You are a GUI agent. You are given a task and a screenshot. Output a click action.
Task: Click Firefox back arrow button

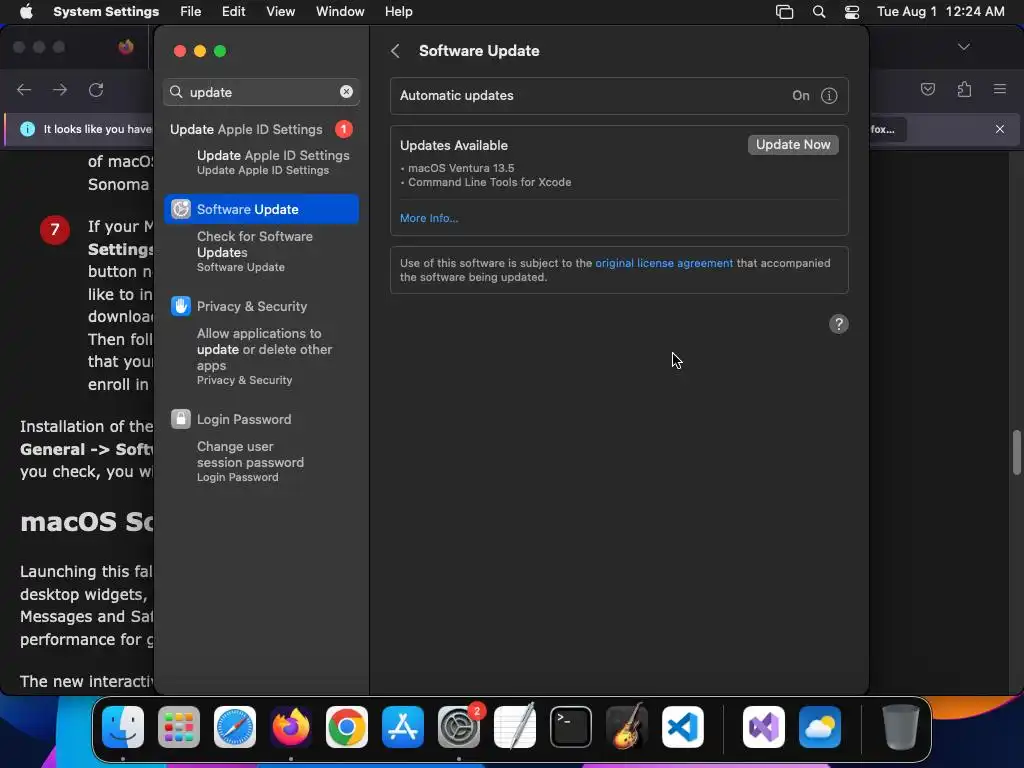pos(24,89)
